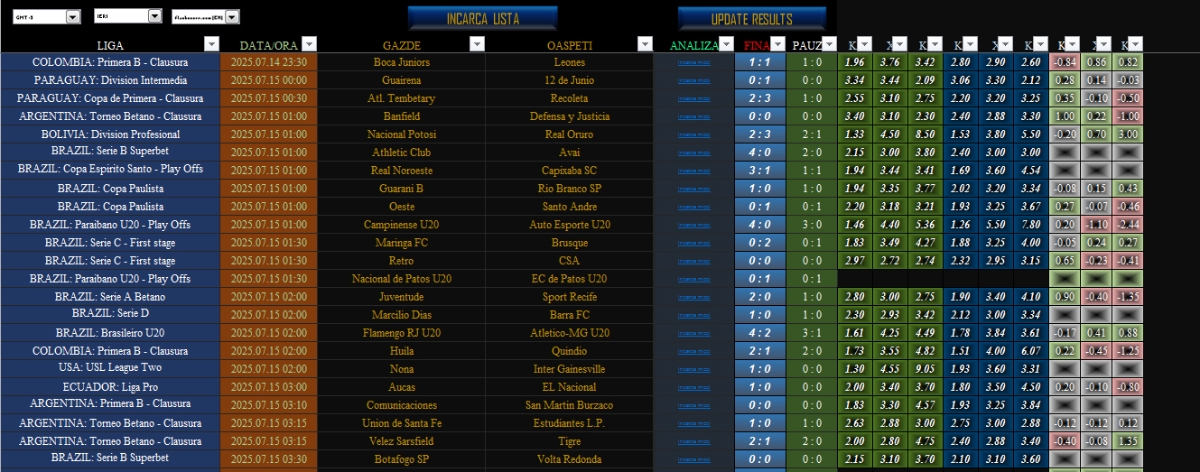Open analysis link for Banfield match

click(x=696, y=116)
